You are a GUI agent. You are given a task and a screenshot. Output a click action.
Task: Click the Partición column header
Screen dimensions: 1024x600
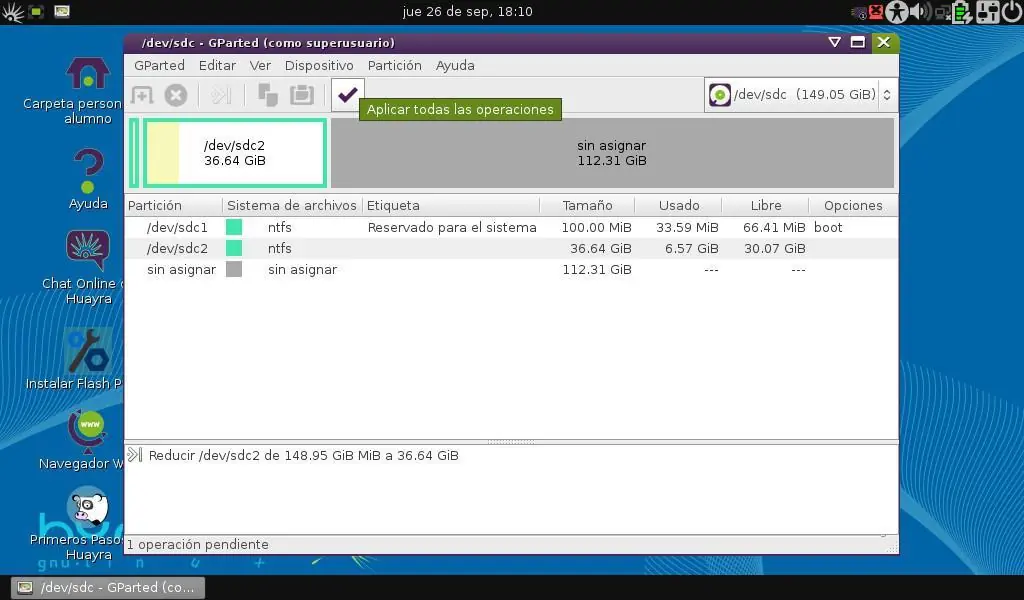[174, 206]
